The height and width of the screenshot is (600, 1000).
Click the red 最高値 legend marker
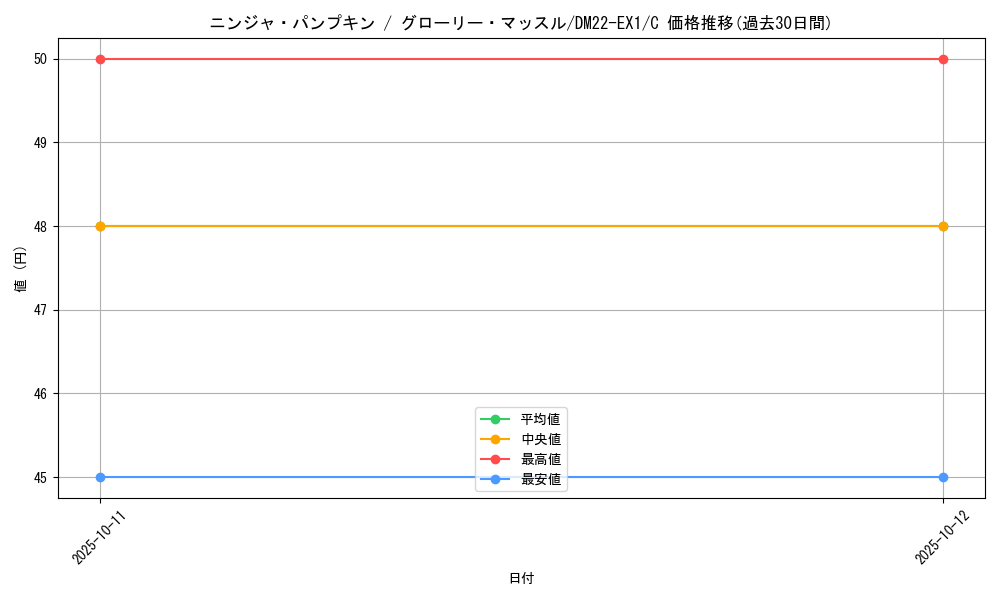tap(495, 459)
